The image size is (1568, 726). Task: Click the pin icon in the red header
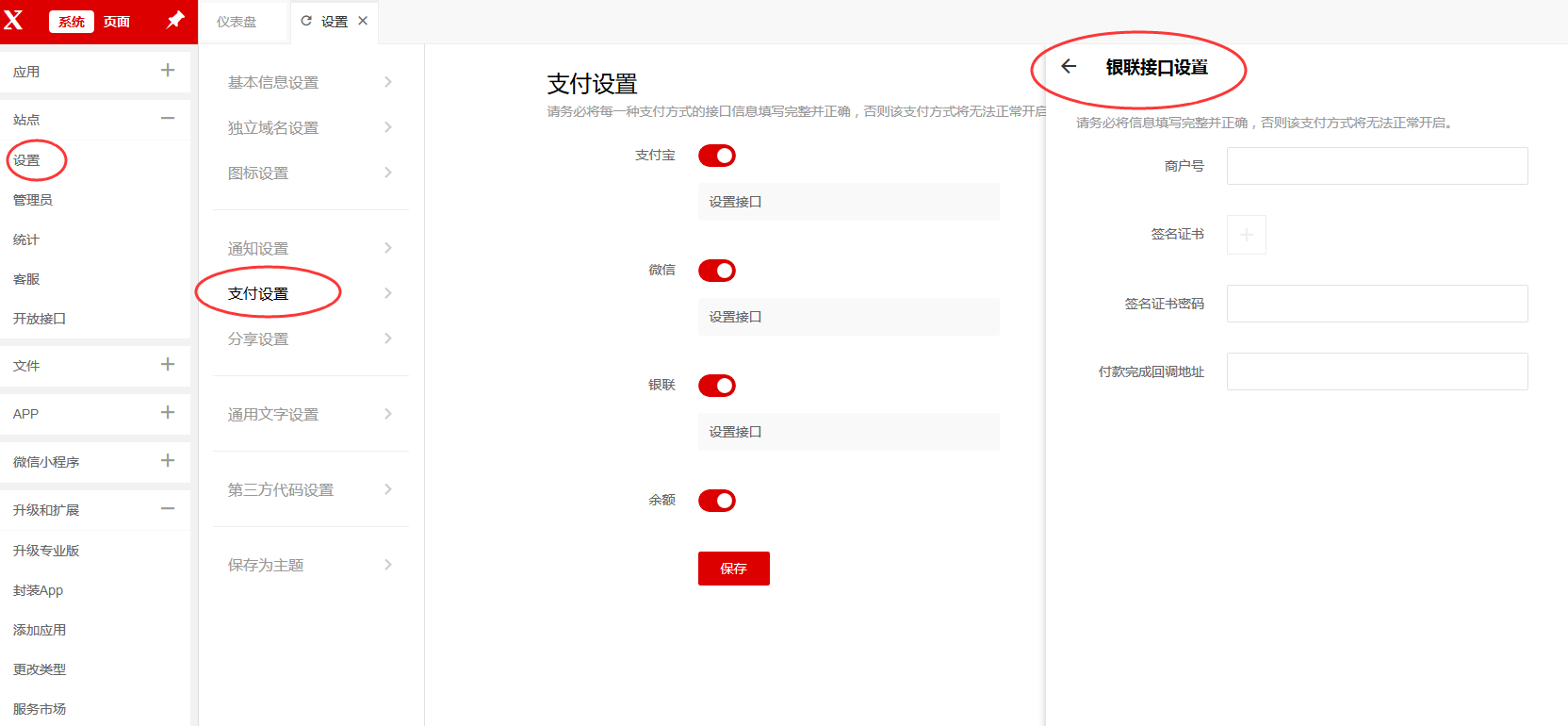tap(175, 20)
